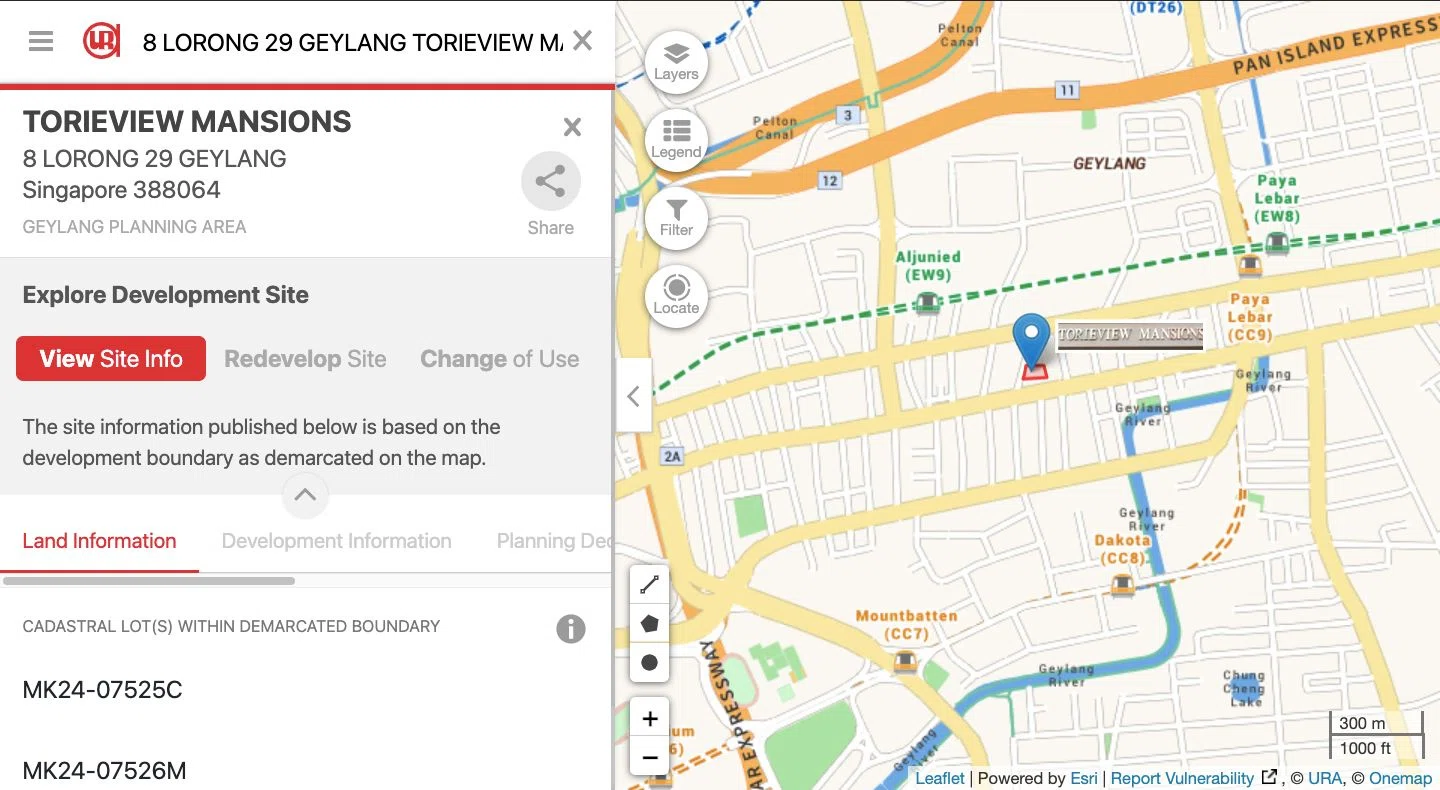
Task: Click the URA logo icon
Action: (101, 41)
